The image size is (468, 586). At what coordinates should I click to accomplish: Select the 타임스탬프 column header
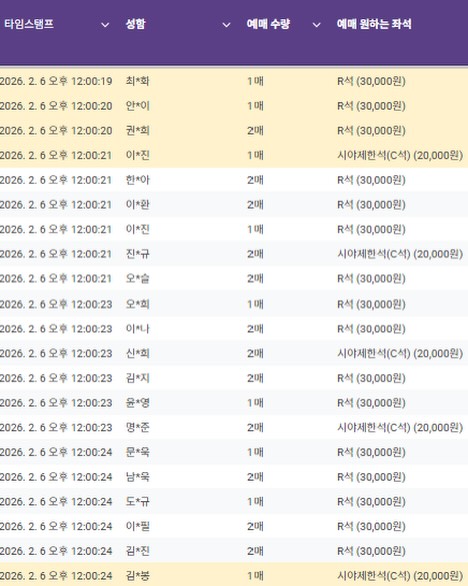(x=29, y=24)
